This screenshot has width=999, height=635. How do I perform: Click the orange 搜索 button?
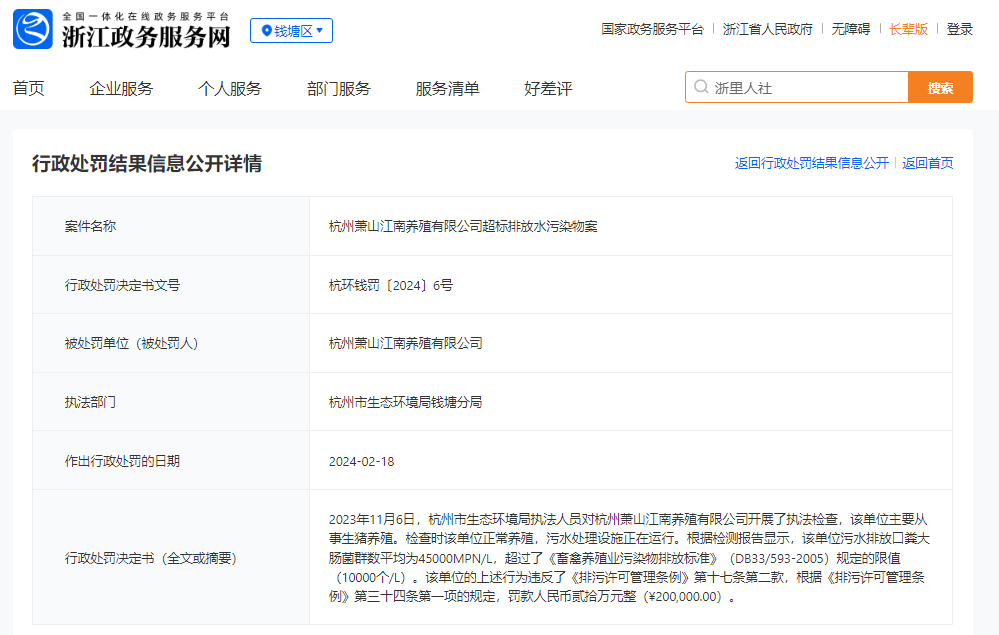click(940, 87)
